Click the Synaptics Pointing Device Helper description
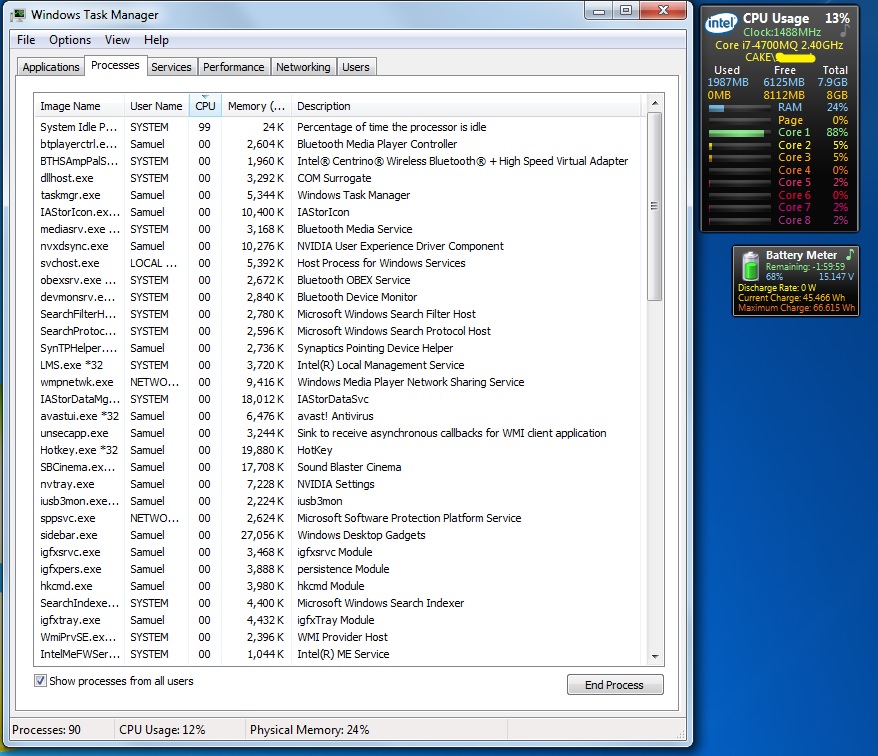Screen dimensions: 878x756 375,348
